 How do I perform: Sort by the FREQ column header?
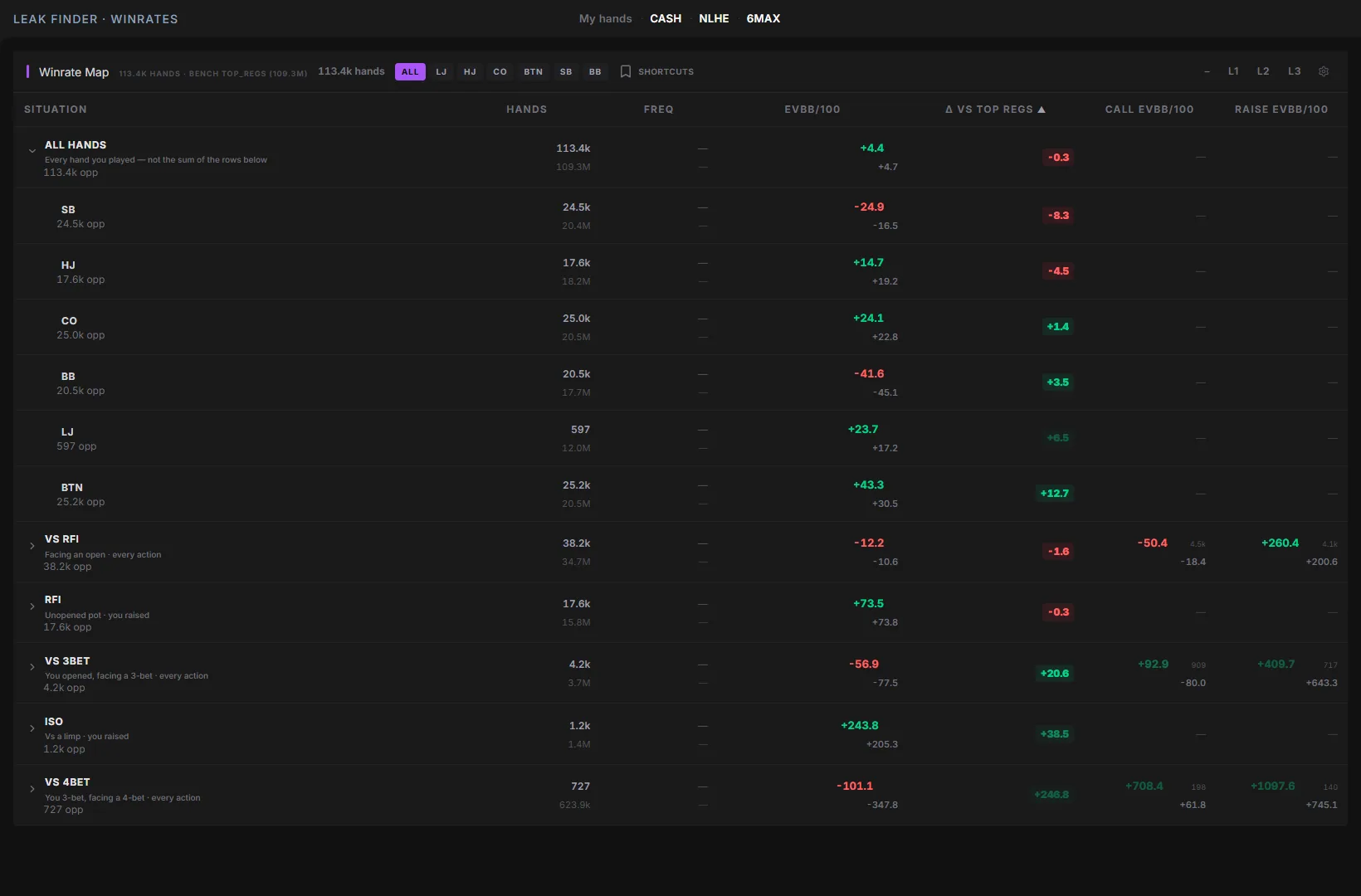click(659, 110)
